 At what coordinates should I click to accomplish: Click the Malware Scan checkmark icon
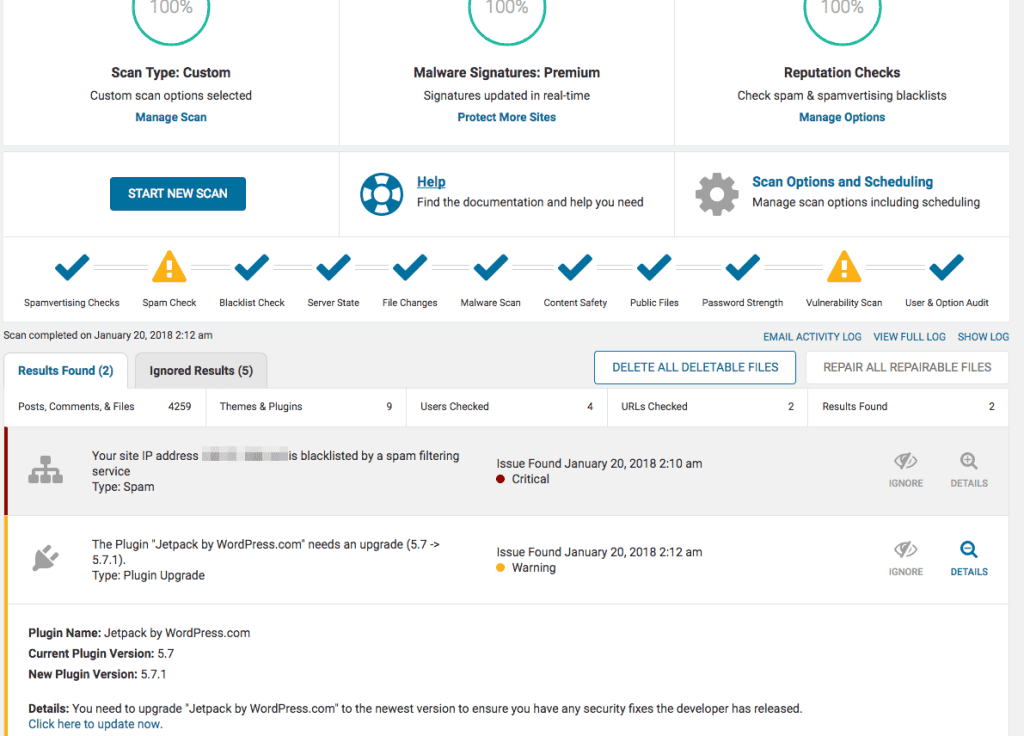(490, 267)
